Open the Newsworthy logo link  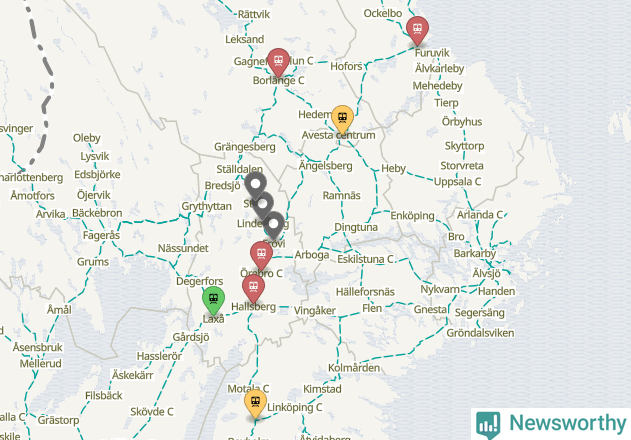click(551, 424)
